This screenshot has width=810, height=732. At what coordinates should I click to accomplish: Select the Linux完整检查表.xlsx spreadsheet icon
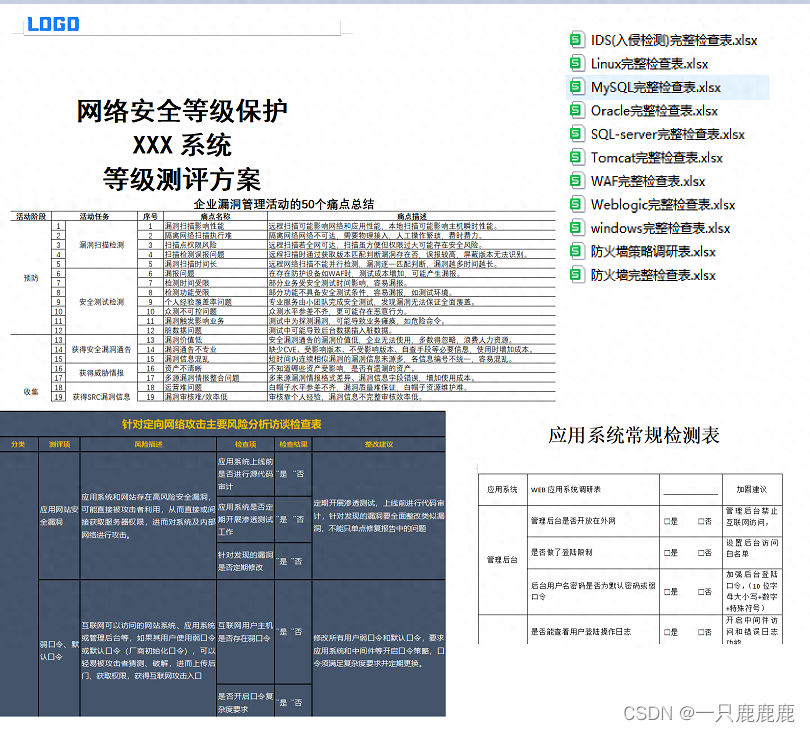[576, 63]
